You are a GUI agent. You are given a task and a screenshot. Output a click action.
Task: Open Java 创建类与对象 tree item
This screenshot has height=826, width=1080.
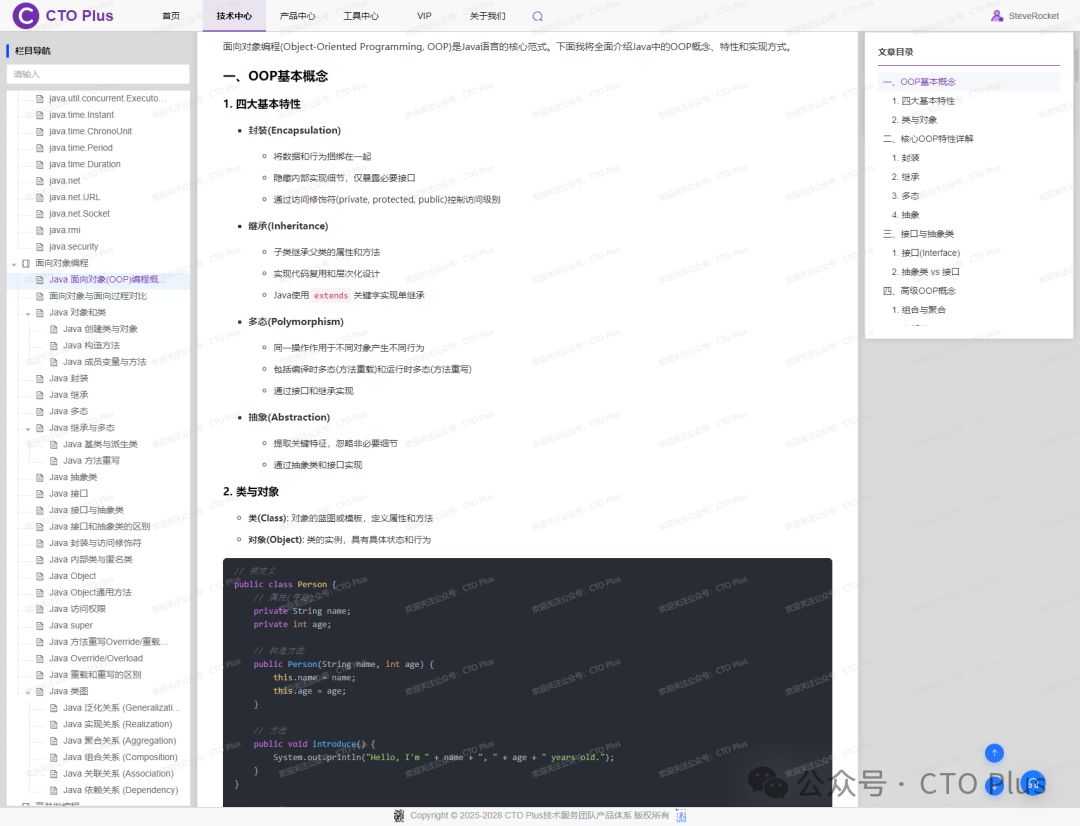tap(101, 329)
